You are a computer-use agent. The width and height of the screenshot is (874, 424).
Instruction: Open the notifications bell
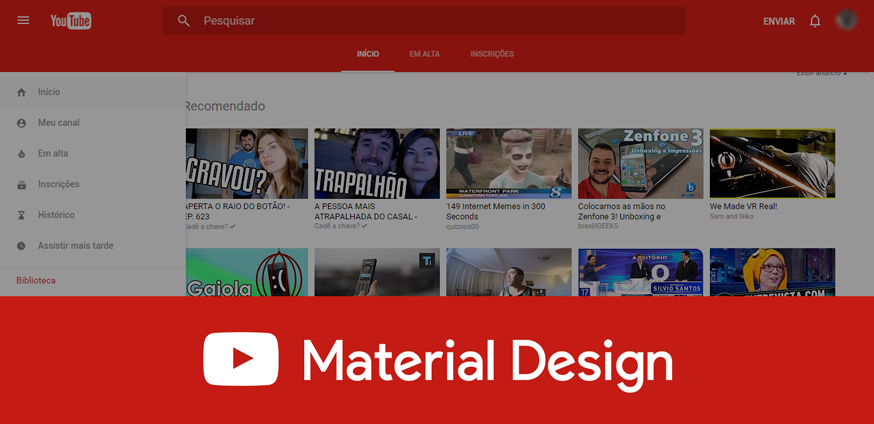815,21
